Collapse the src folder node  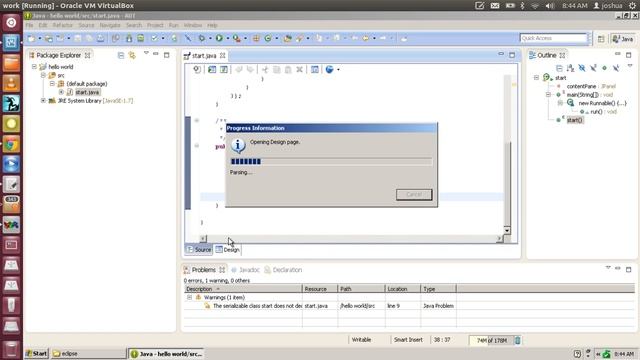(x=43, y=75)
